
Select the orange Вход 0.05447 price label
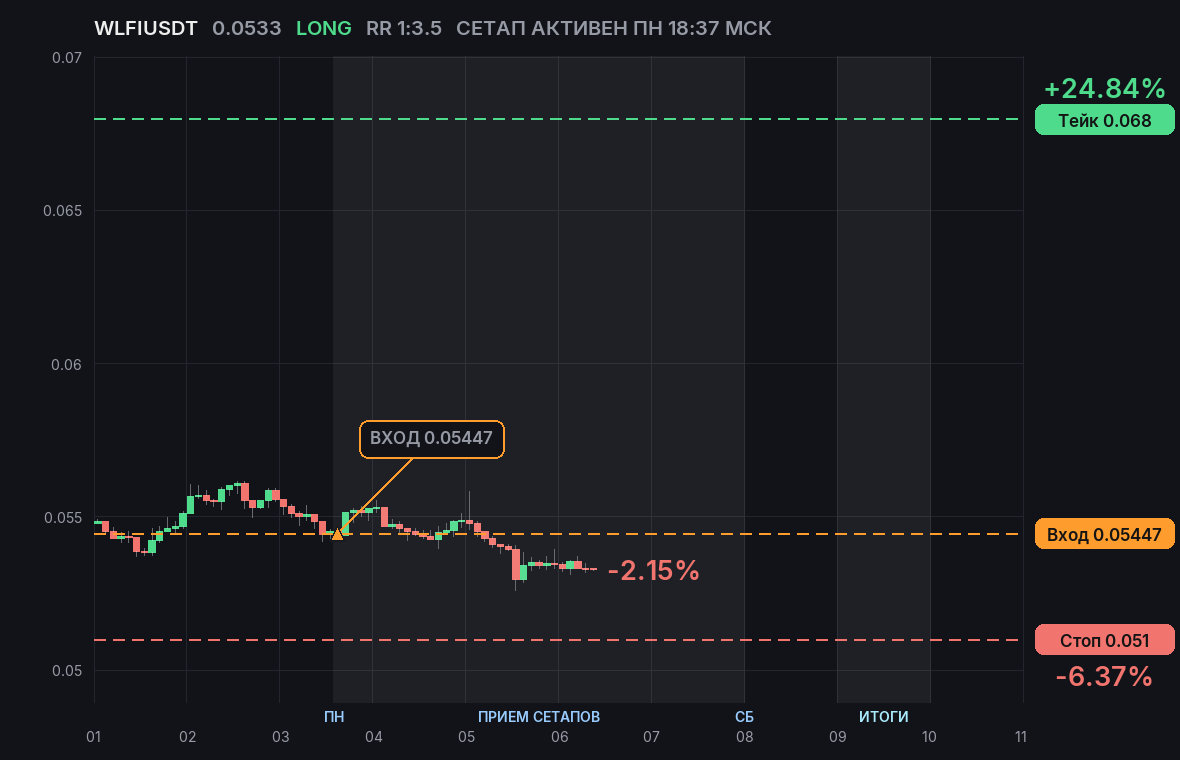click(x=1105, y=534)
